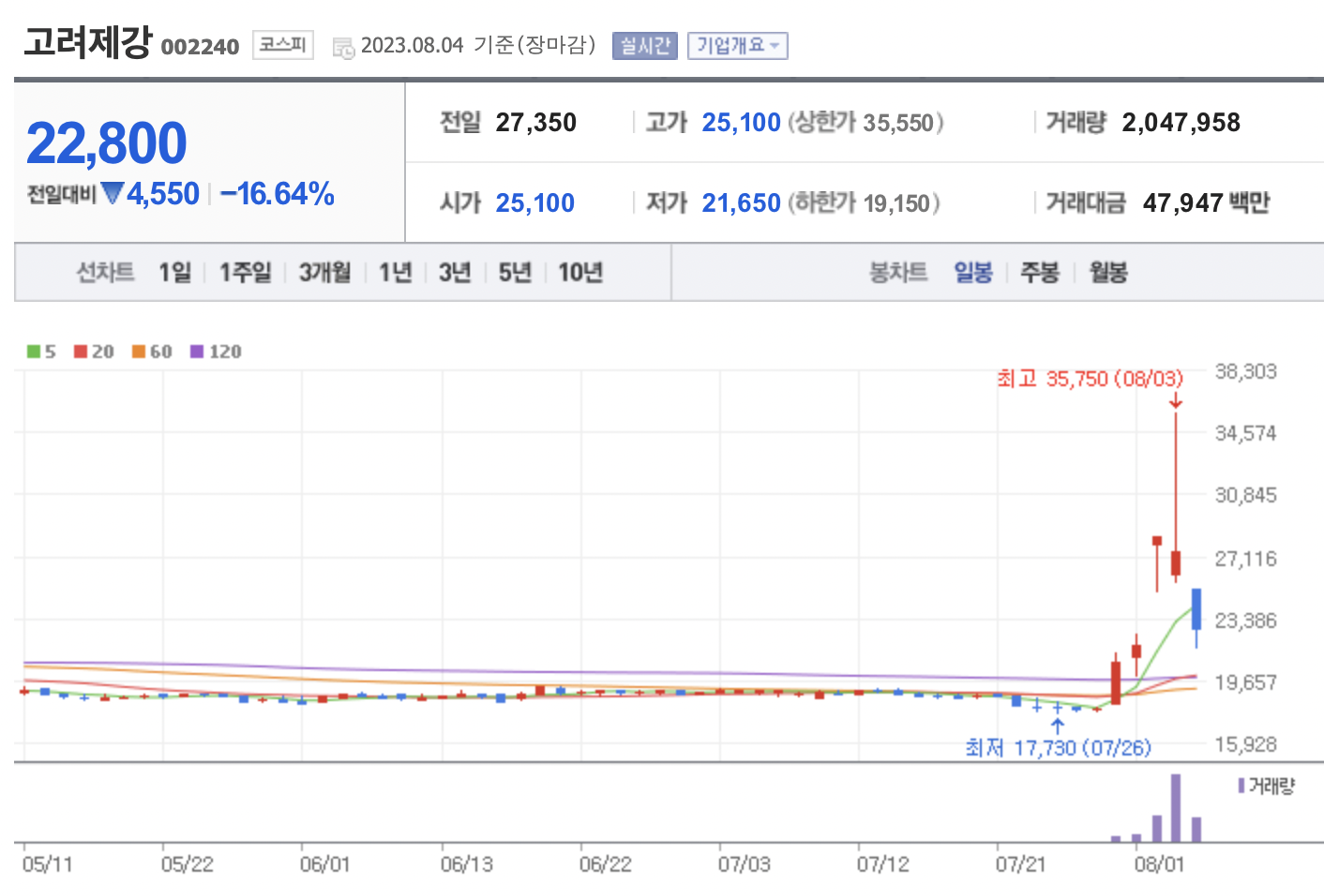This screenshot has height=896, width=1324.
Task: Click the orange 60-day moving average swatch
Action: 139,351
